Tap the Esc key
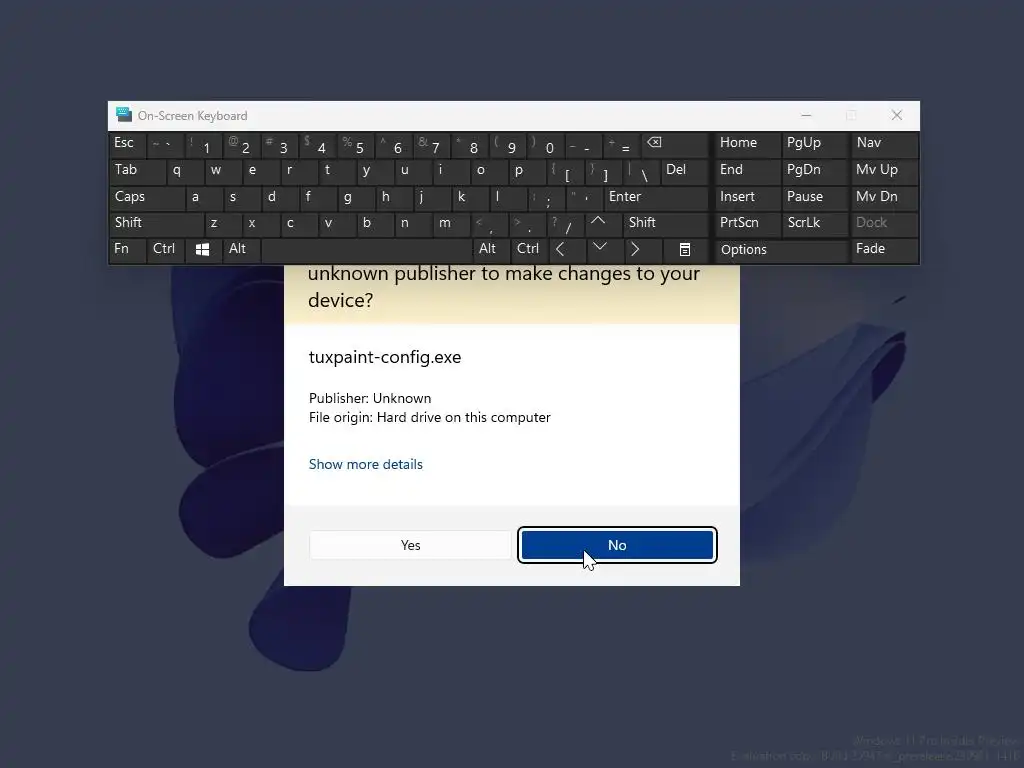This screenshot has width=1024, height=768. [127, 144]
